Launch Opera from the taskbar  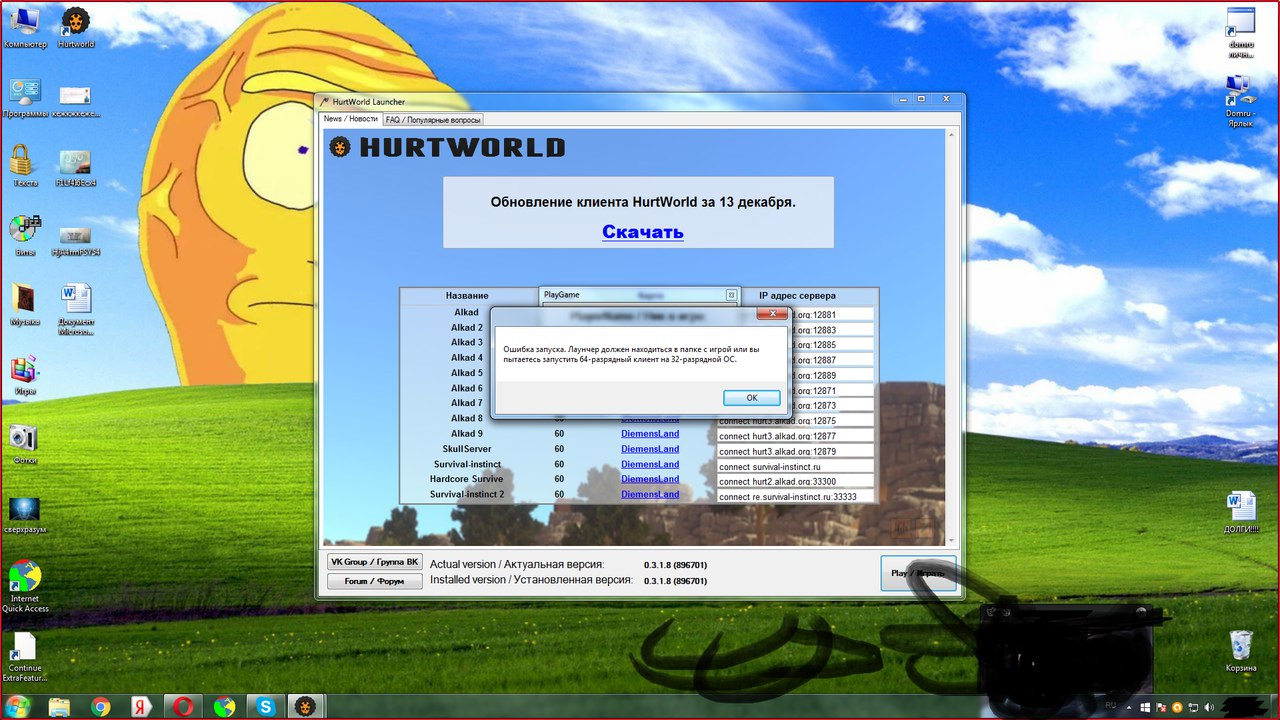pyautogui.click(x=184, y=706)
